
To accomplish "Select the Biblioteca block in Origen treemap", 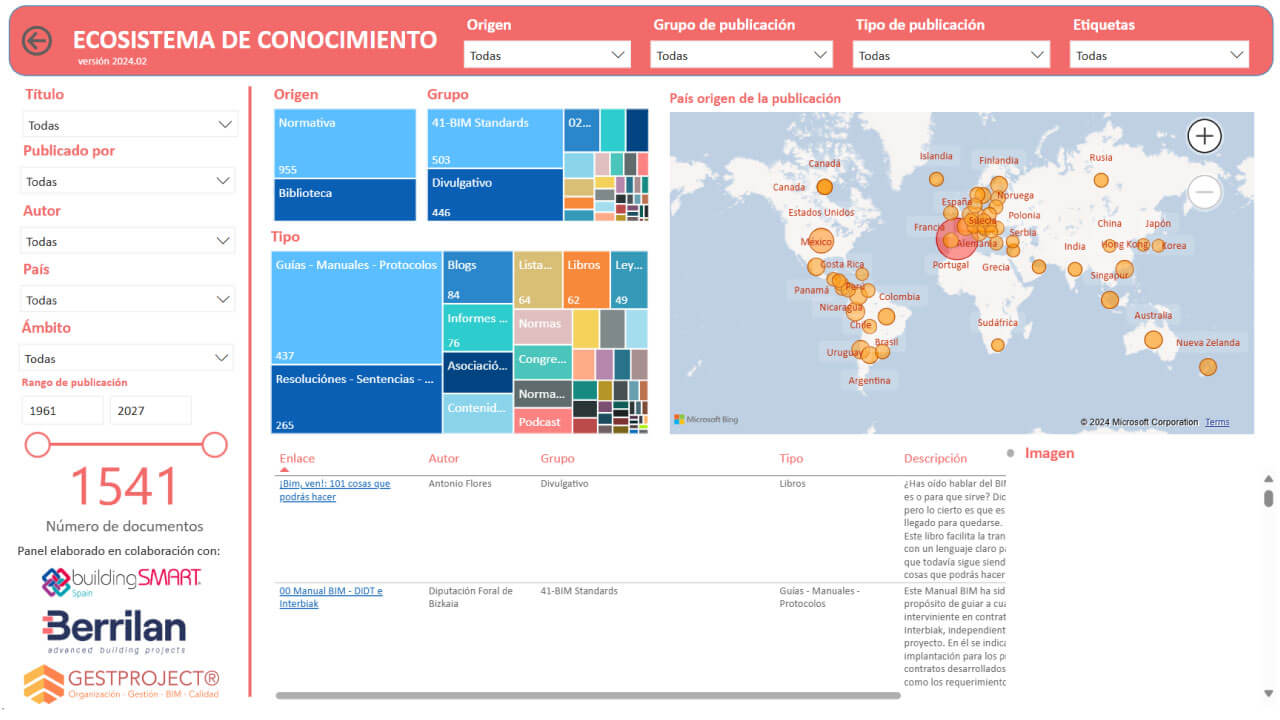I will point(345,200).
